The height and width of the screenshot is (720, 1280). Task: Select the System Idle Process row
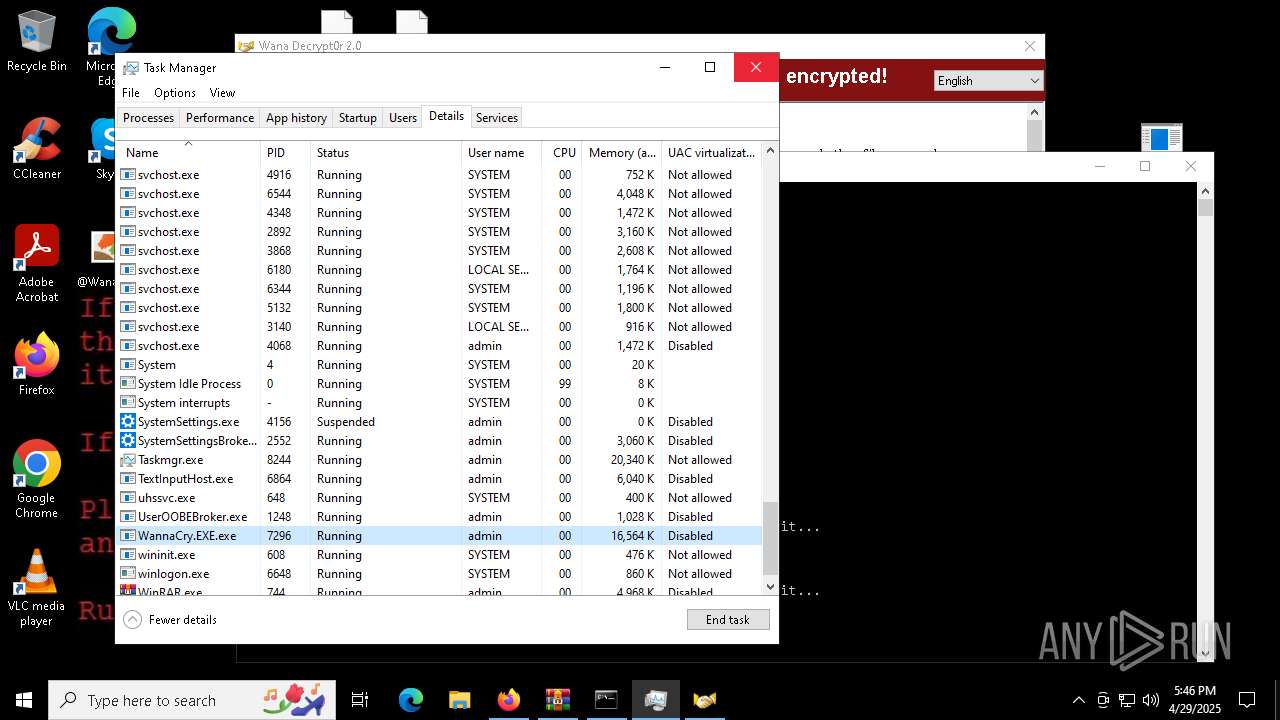440,384
